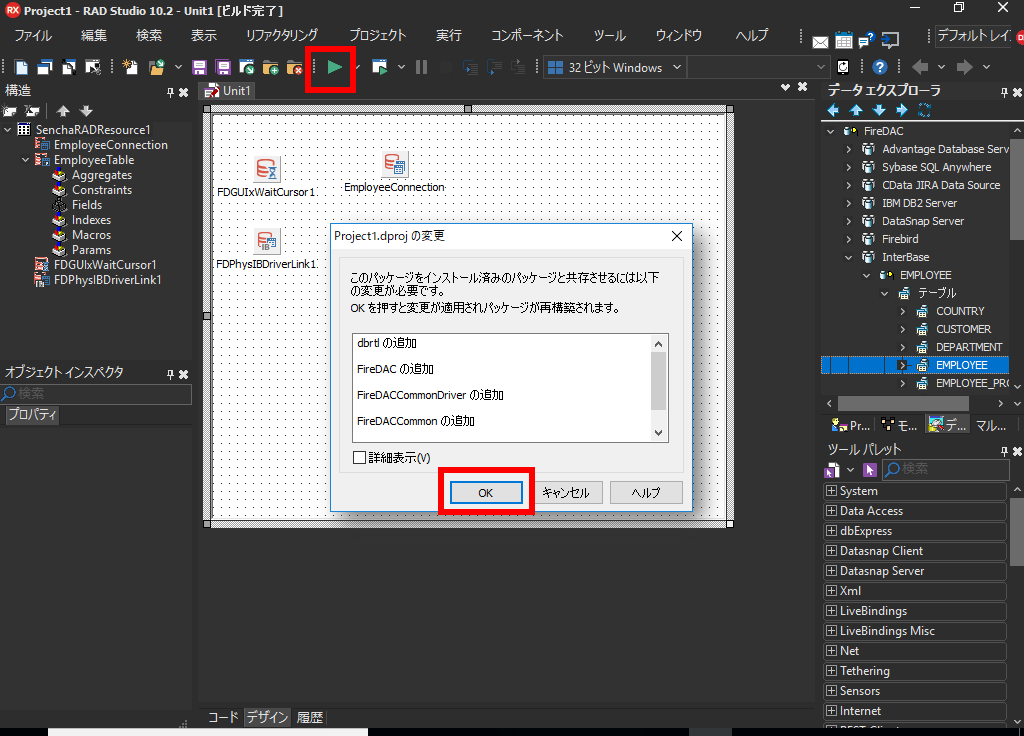Click the Remove file from project icon
1024x736 pixels.
click(295, 67)
